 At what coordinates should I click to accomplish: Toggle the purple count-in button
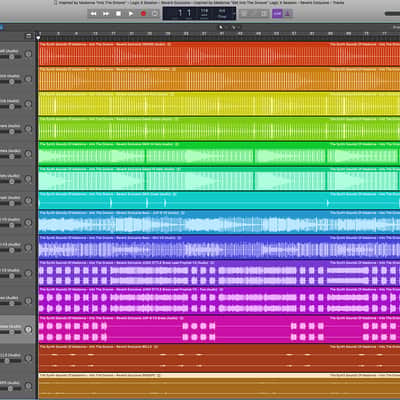pos(277,13)
